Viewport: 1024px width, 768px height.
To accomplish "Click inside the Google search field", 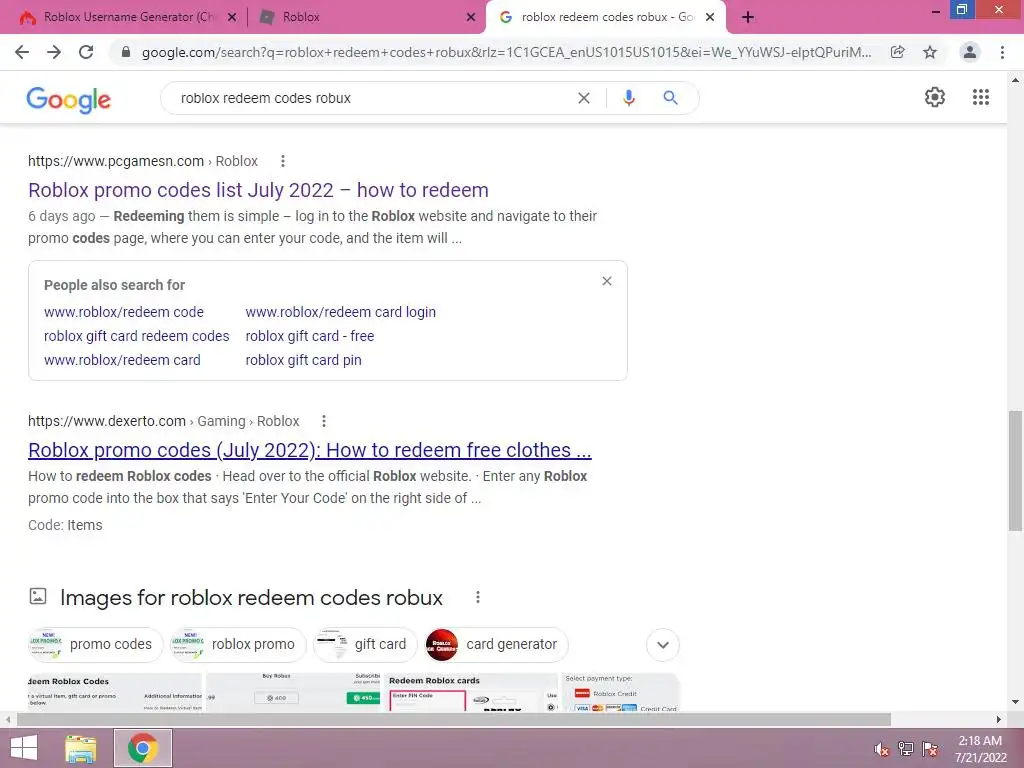I will pos(372,98).
